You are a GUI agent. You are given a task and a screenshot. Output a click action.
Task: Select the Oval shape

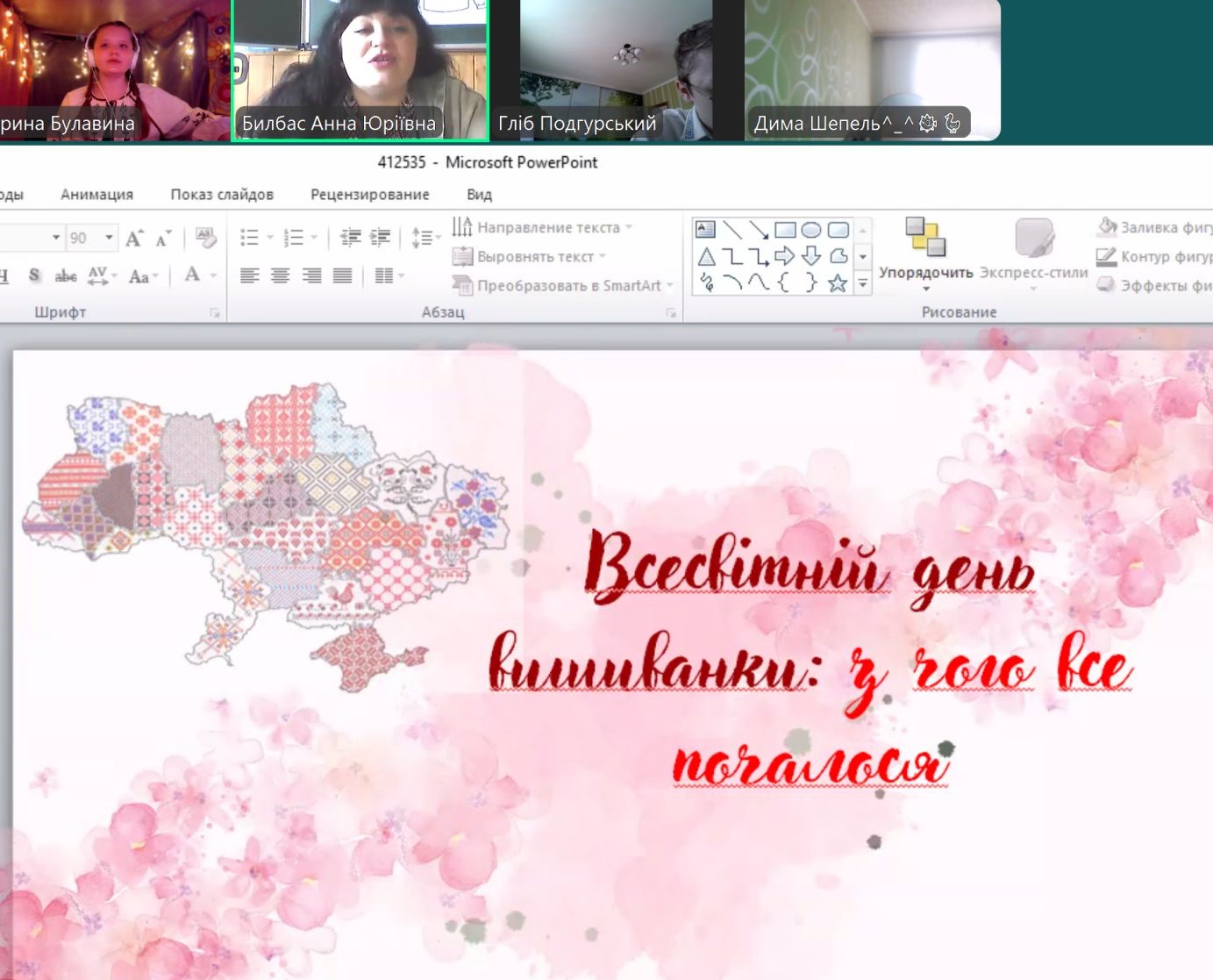(811, 230)
